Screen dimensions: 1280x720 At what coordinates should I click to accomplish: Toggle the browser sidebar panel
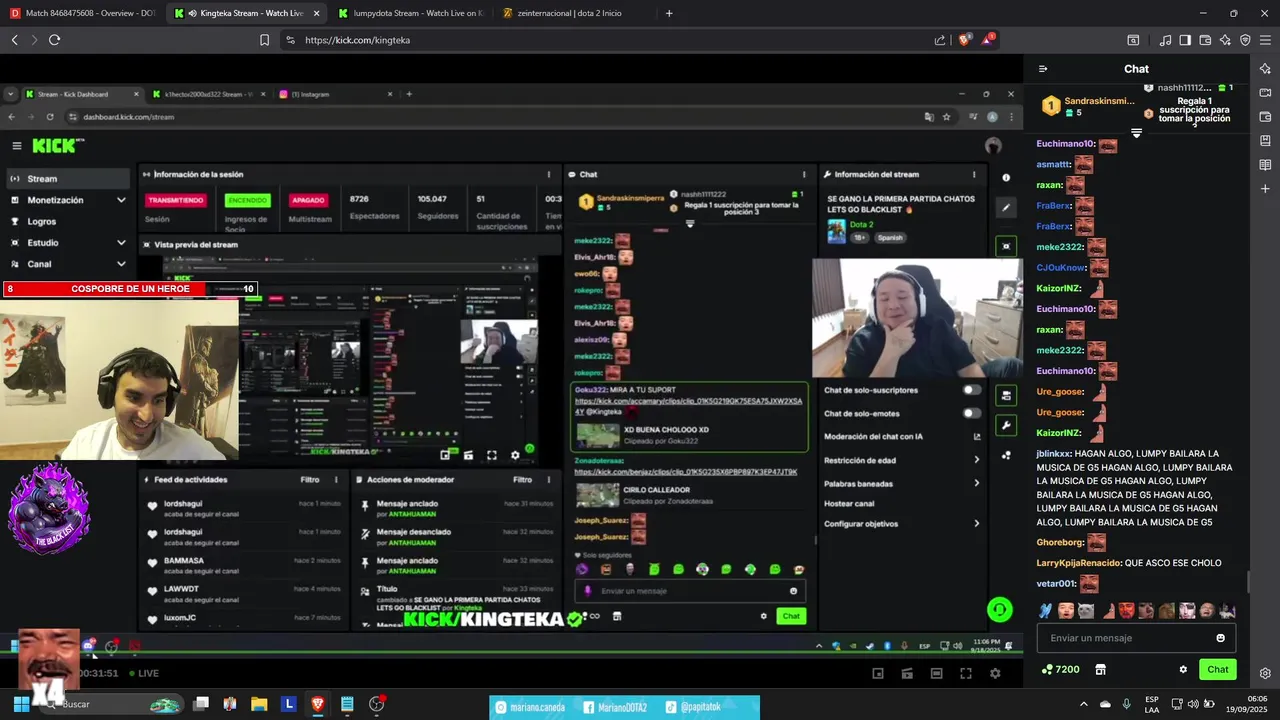(1185, 40)
